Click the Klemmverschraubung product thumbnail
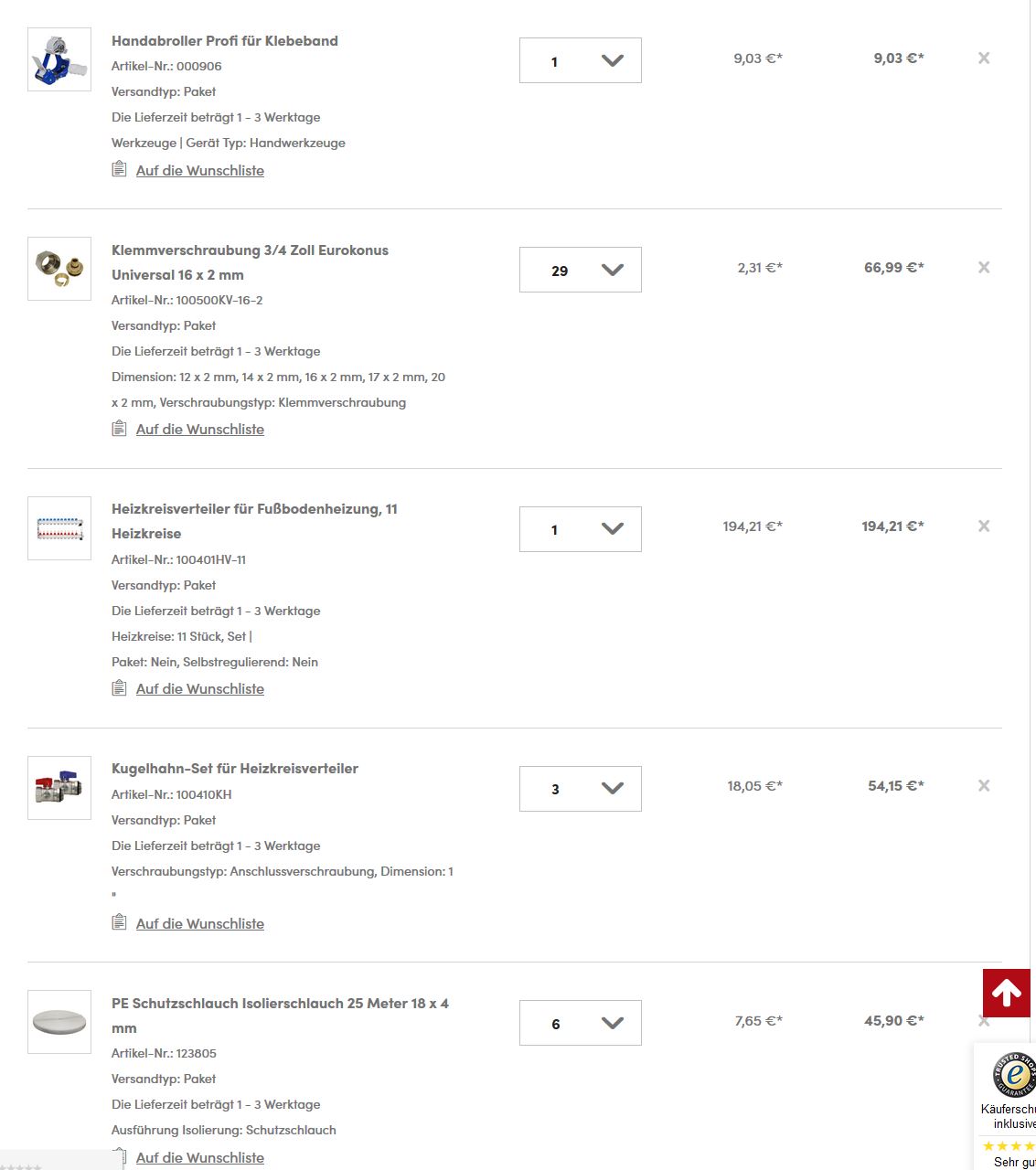1036x1170 pixels. [59, 269]
